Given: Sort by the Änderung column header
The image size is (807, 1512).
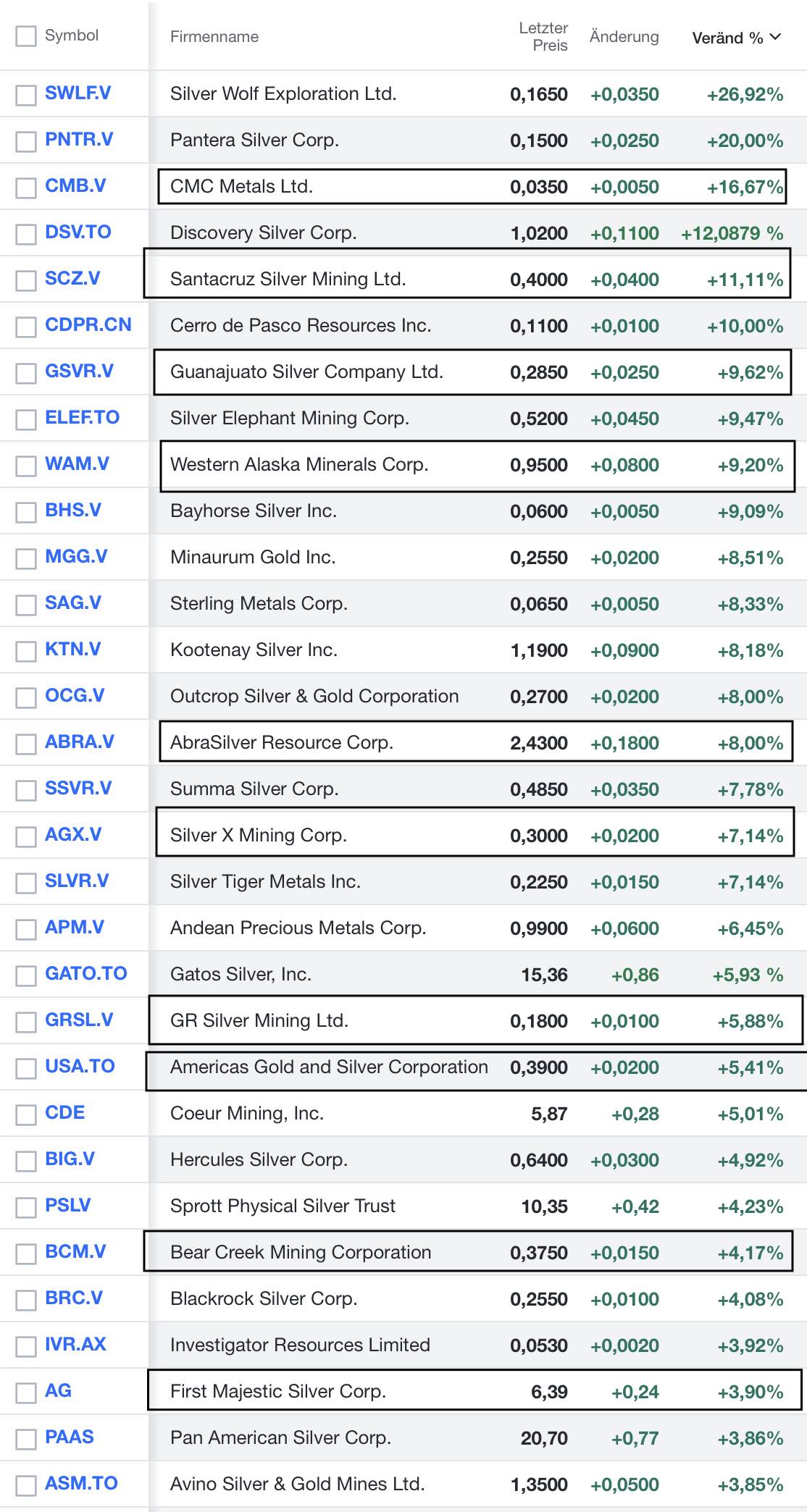Looking at the screenshot, I should (x=624, y=37).
